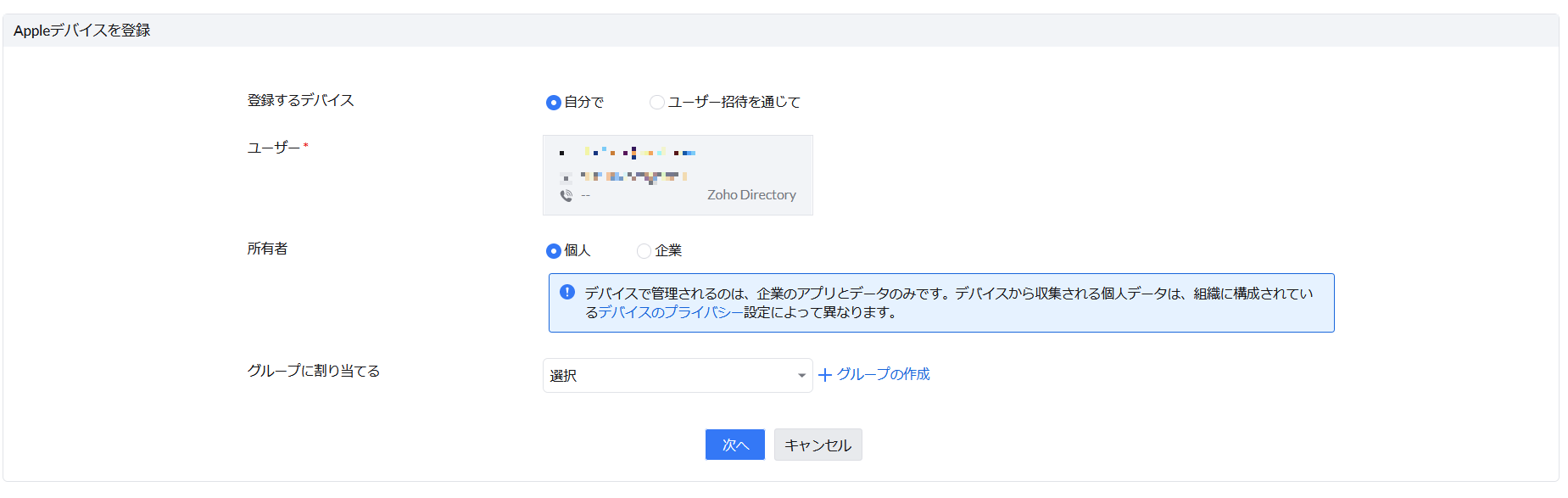Click the グループに割り当てる label
Image resolution: width=1568 pixels, height=498 pixels.
[313, 371]
